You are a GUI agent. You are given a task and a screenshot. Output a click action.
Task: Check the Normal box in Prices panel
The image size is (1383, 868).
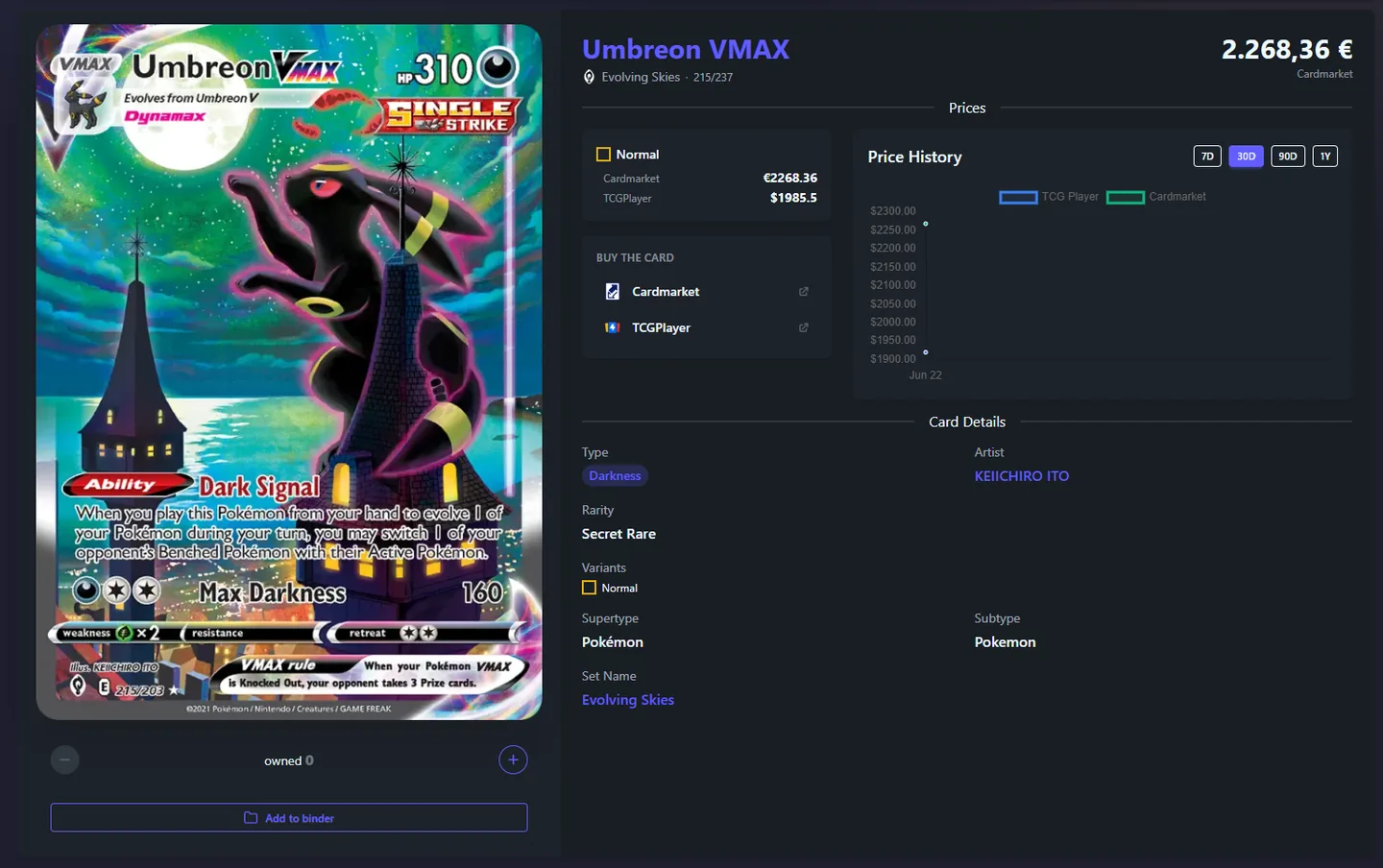click(603, 155)
